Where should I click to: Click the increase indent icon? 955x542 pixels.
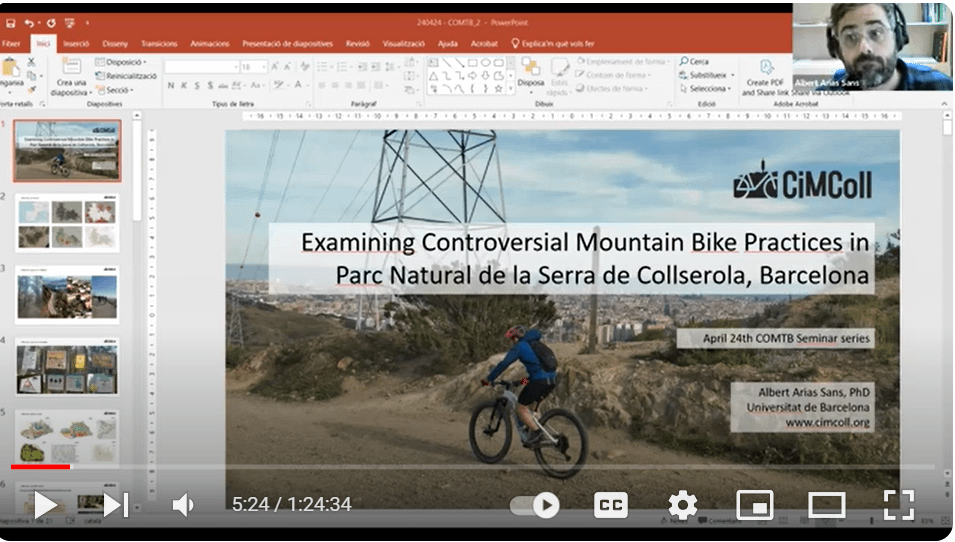(376, 66)
